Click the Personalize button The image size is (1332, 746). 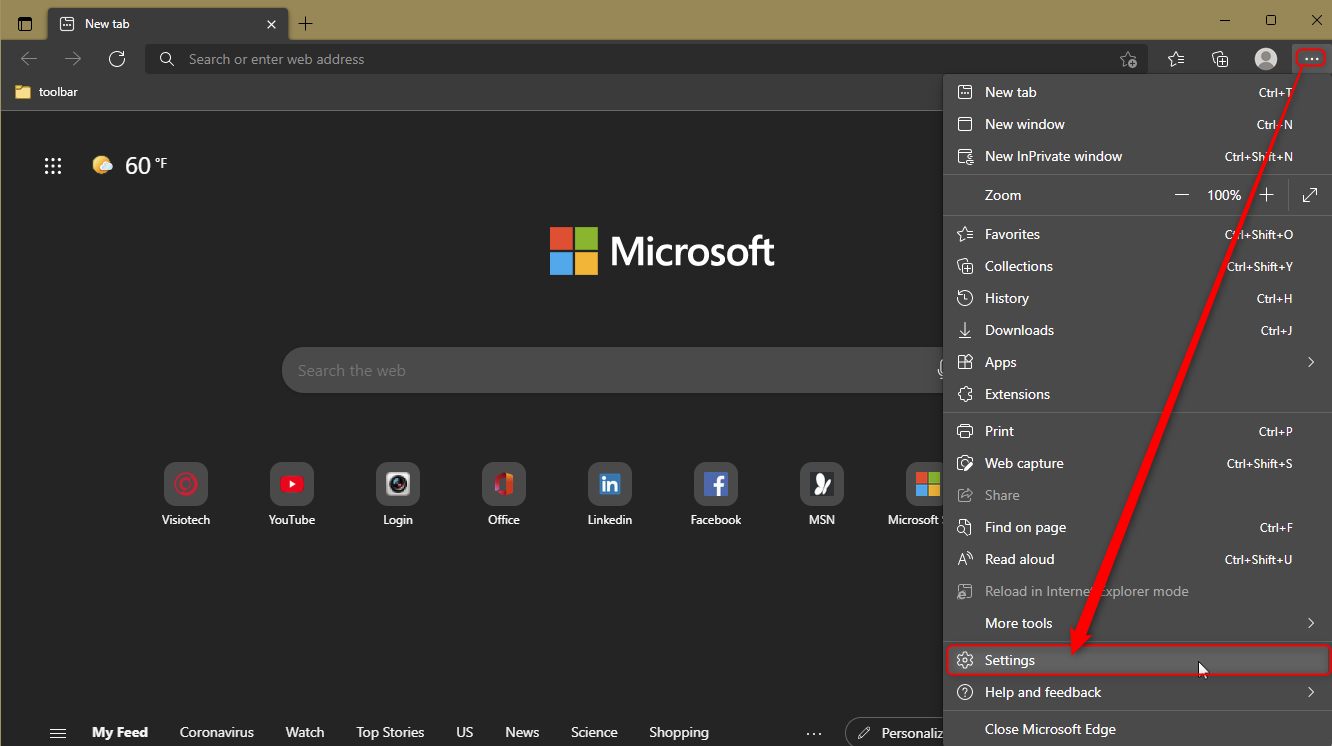point(895,733)
